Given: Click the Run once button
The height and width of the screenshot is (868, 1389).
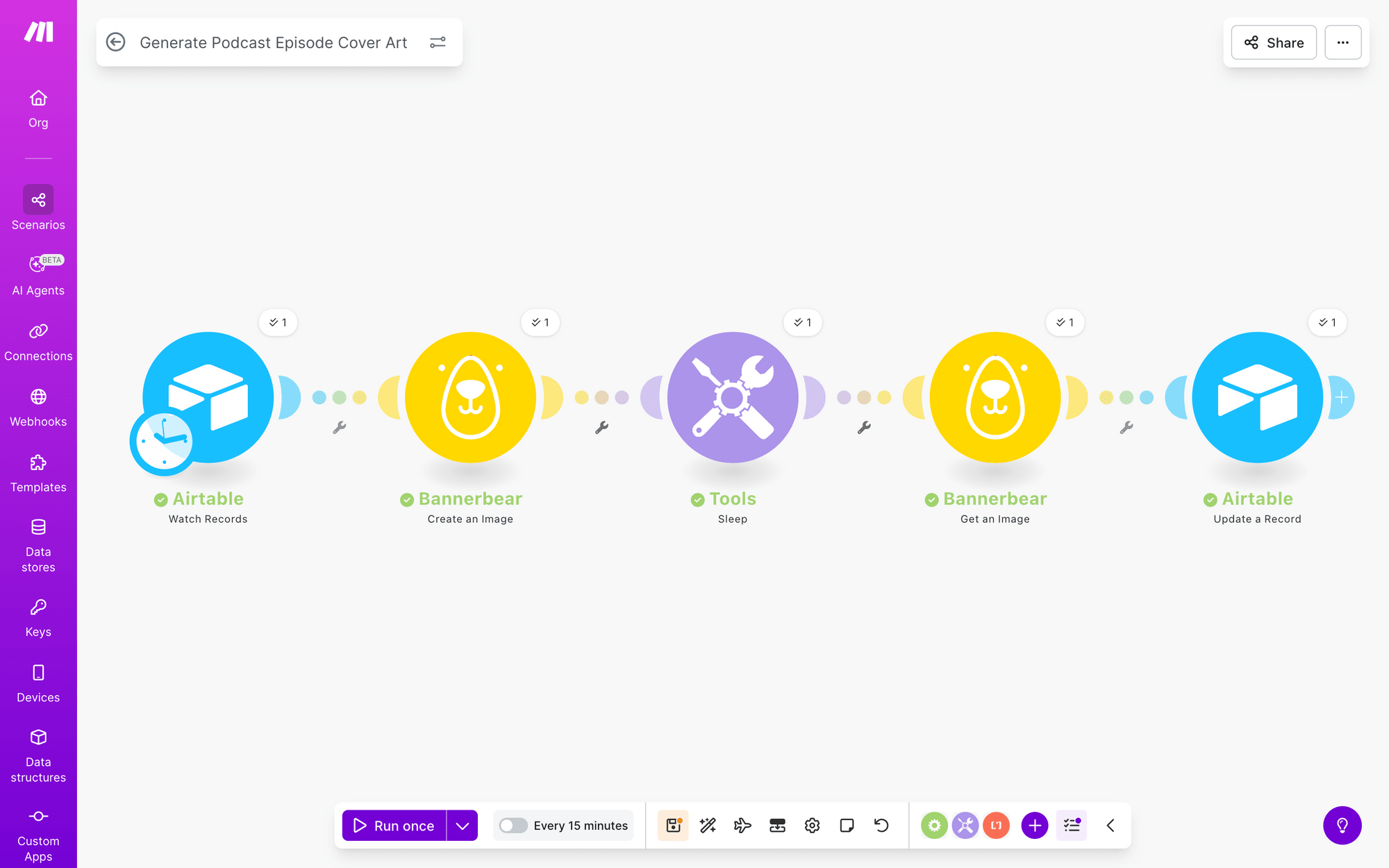Looking at the screenshot, I should point(394,825).
